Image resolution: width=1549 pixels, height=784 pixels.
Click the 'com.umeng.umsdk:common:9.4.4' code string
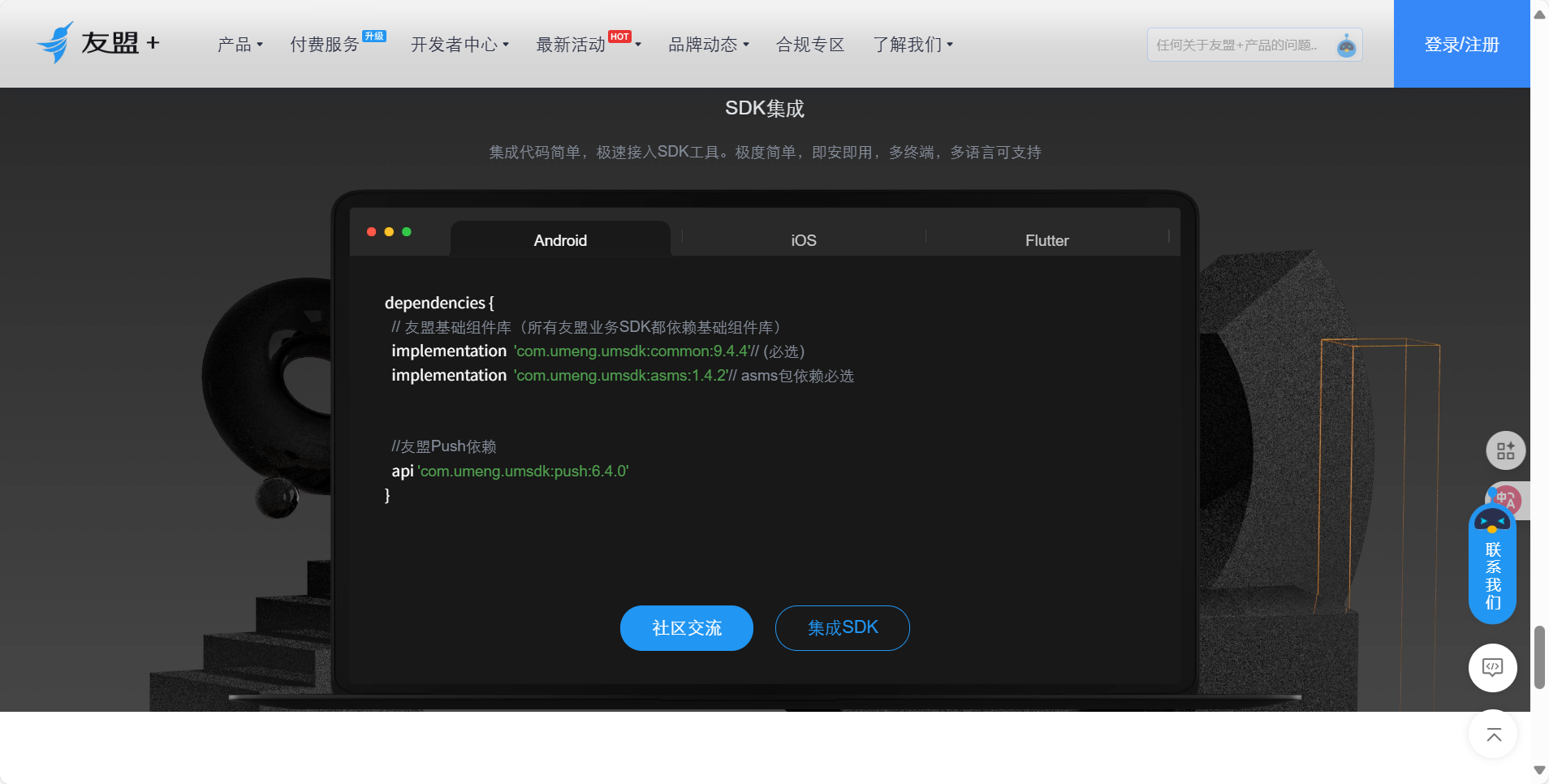pyautogui.click(x=631, y=351)
